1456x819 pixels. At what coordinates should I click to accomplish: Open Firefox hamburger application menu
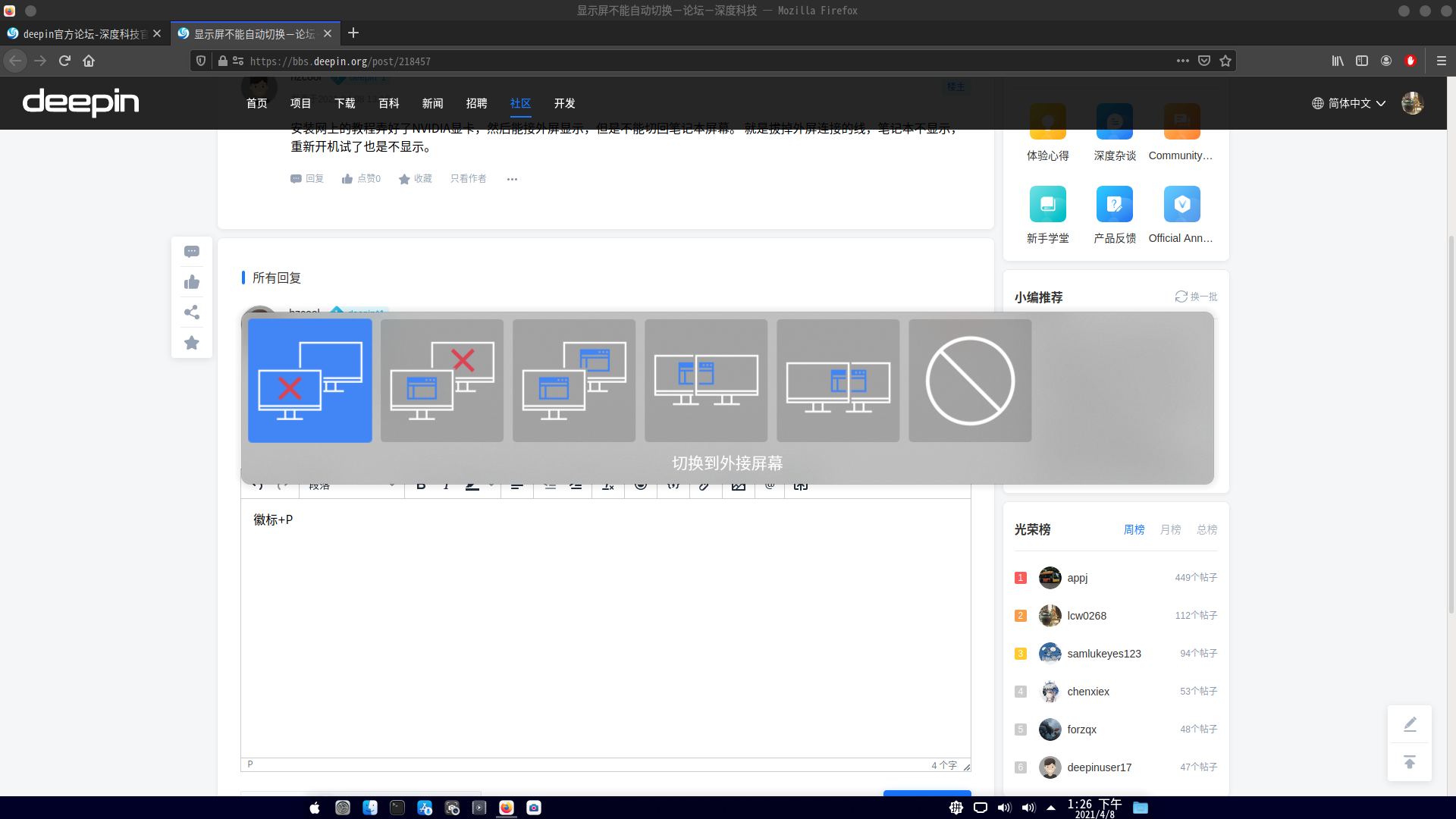coord(1442,61)
